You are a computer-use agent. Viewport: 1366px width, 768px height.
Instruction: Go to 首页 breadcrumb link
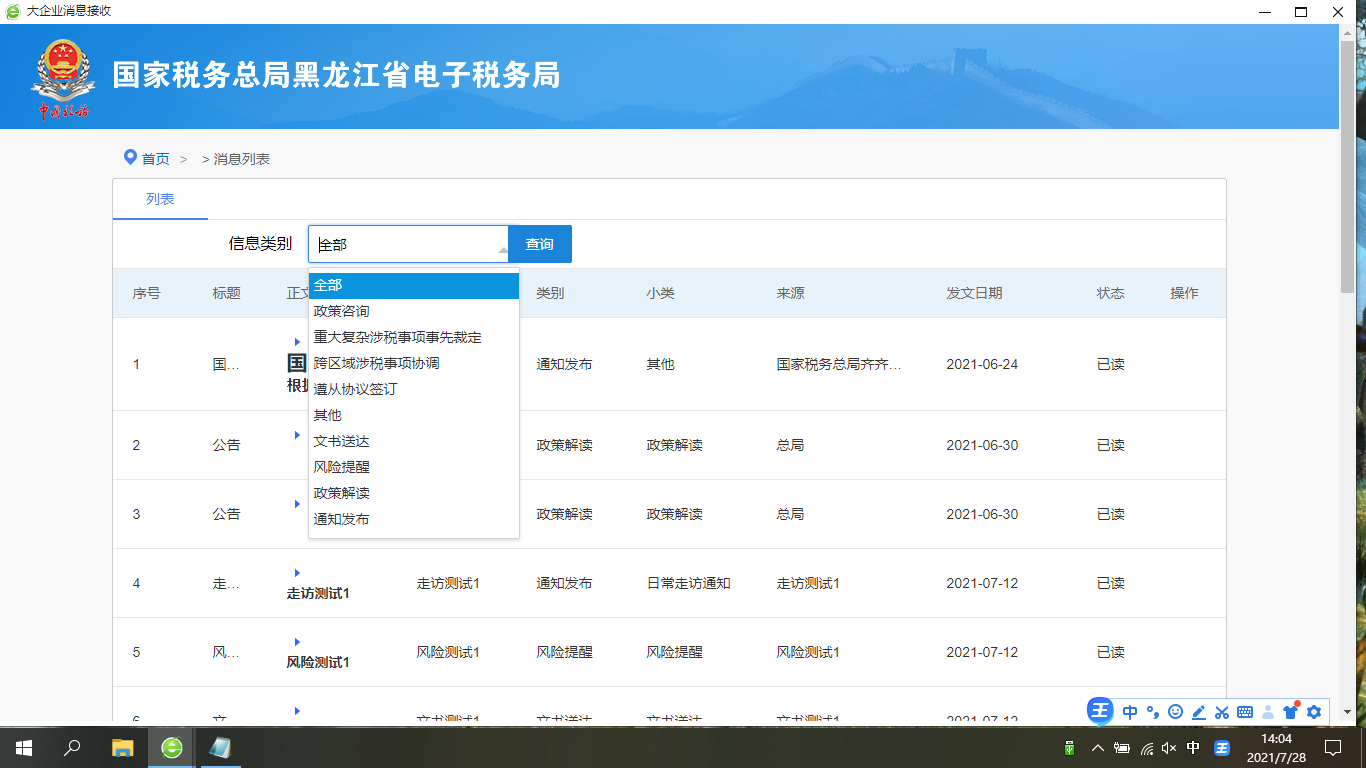(155, 159)
